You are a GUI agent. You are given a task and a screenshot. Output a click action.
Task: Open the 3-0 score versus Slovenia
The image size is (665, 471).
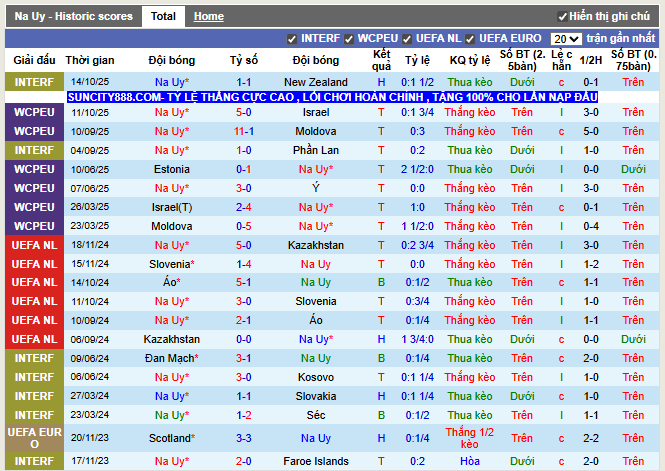coord(244,301)
